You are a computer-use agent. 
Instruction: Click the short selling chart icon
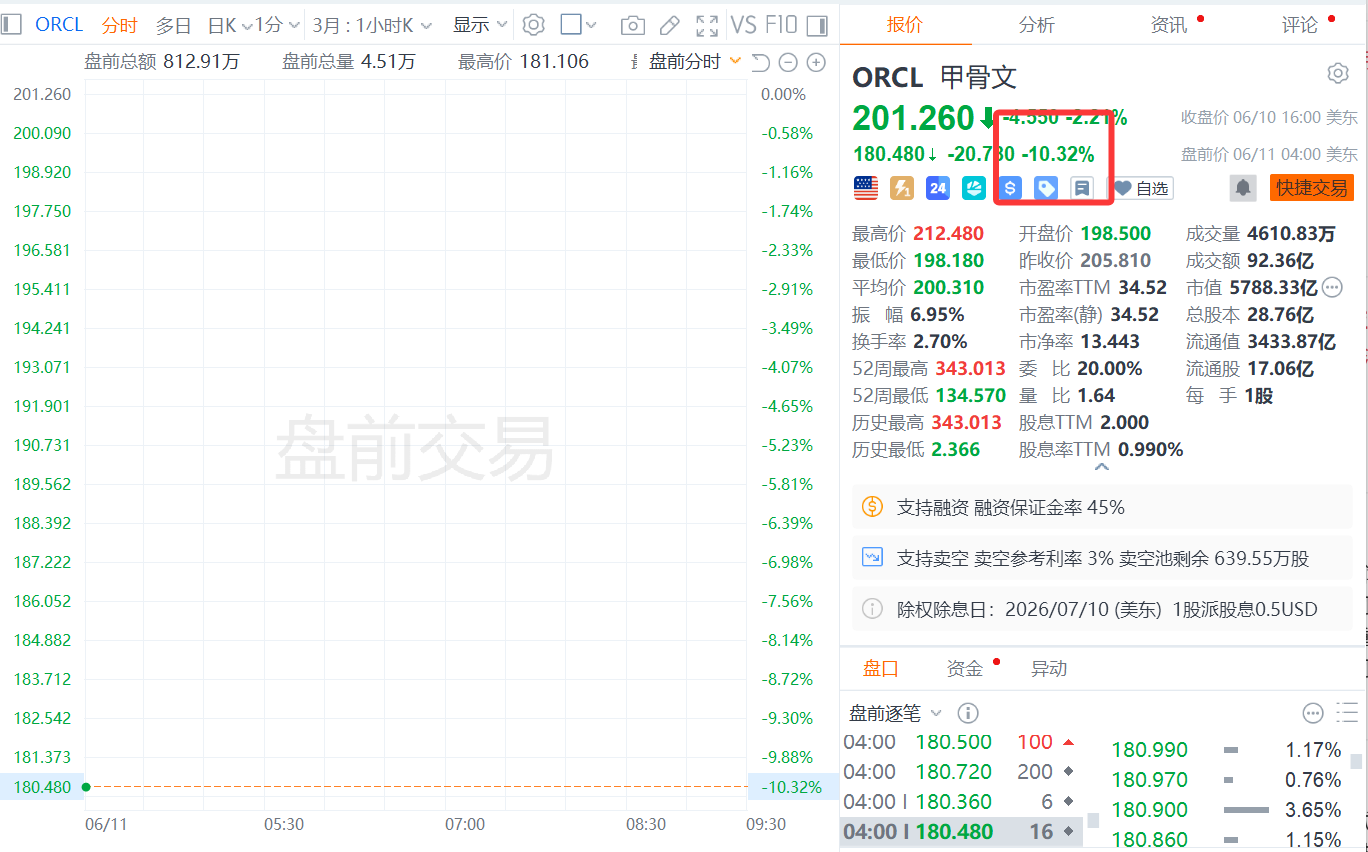pyautogui.click(x=872, y=557)
